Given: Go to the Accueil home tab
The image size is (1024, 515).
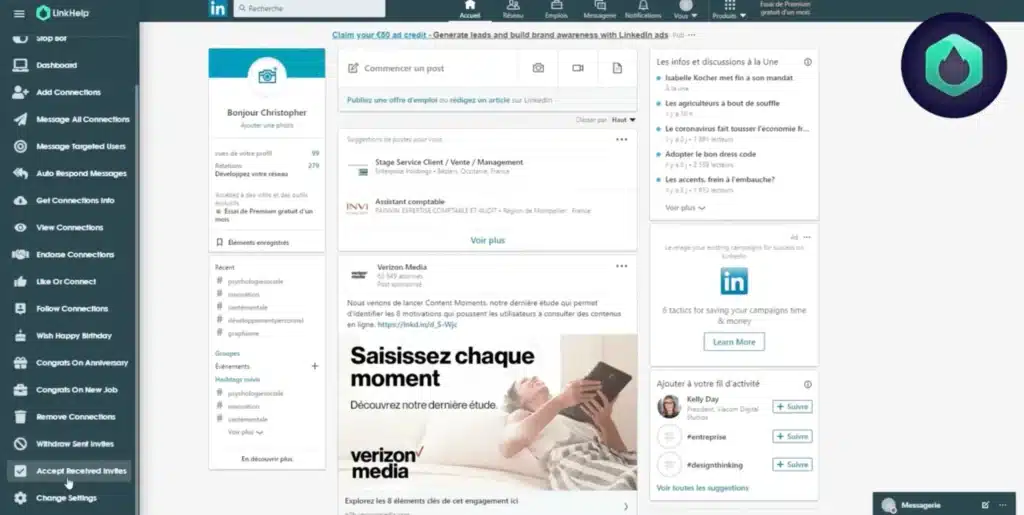Looking at the screenshot, I should (470, 9).
